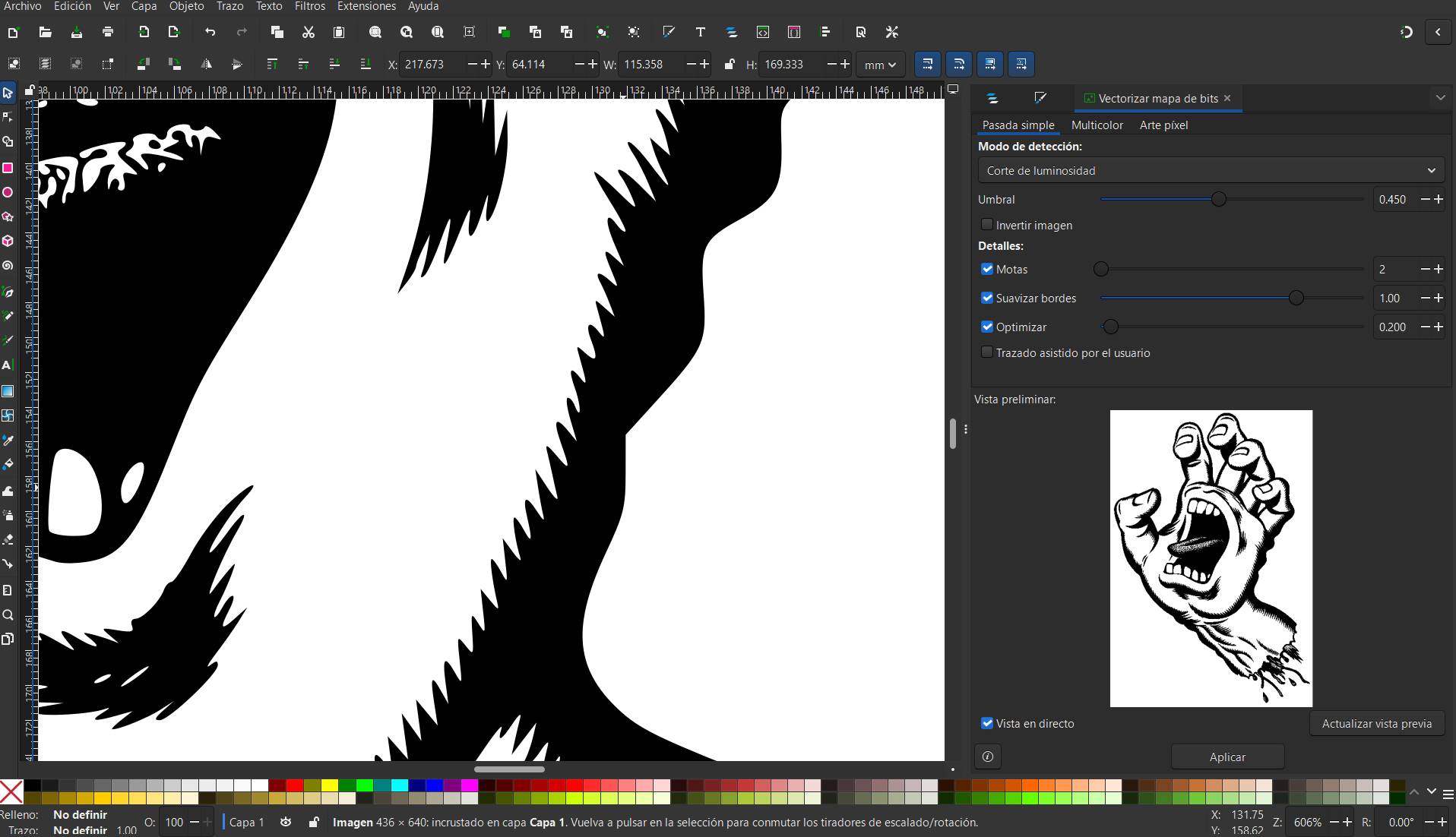Adjust the Umbral threshold slider
This screenshot has width=1456, height=837.
(x=1219, y=199)
